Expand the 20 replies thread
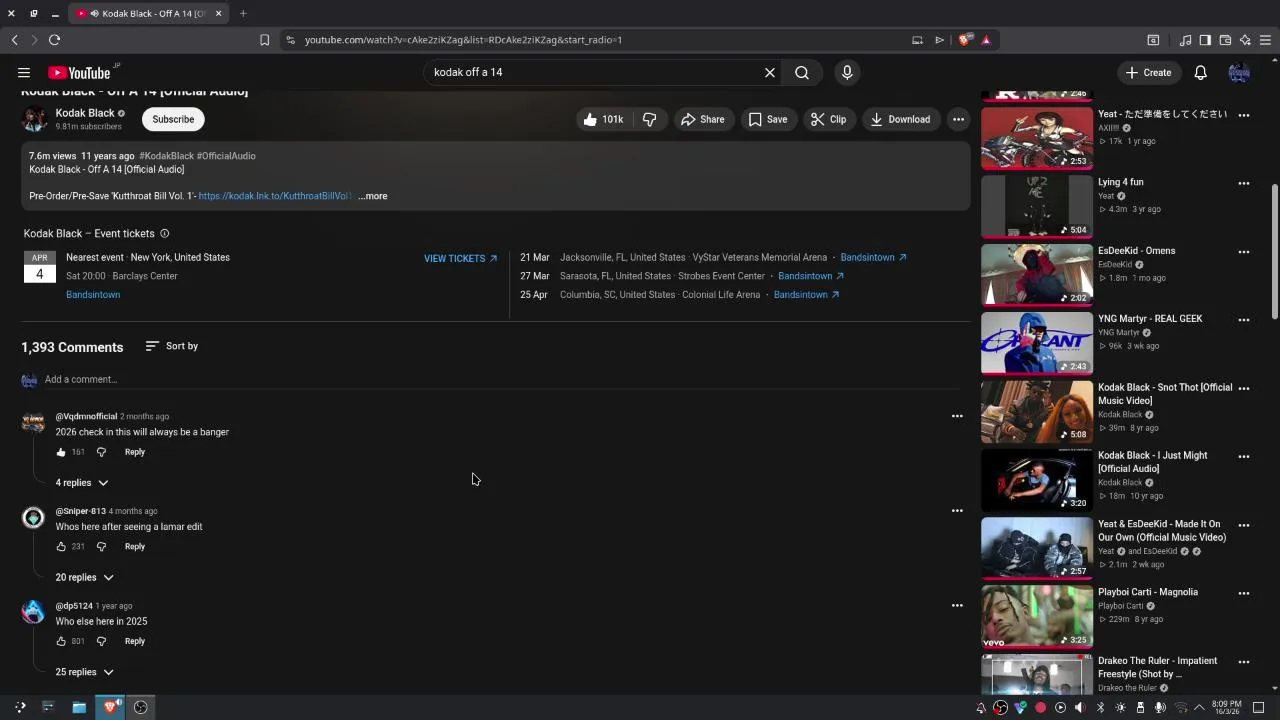 [x=84, y=578]
